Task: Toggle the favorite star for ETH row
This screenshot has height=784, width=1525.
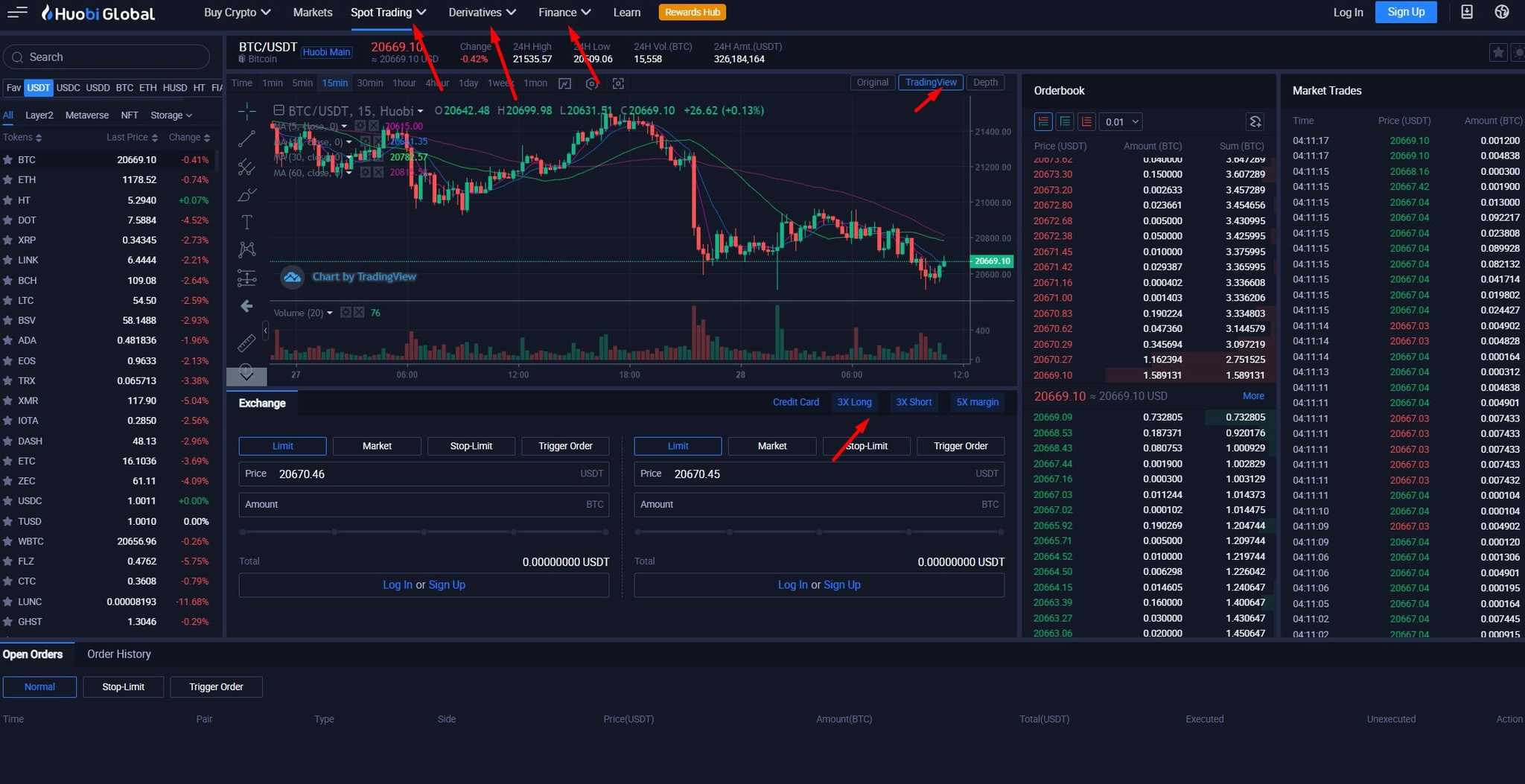Action: click(x=7, y=180)
